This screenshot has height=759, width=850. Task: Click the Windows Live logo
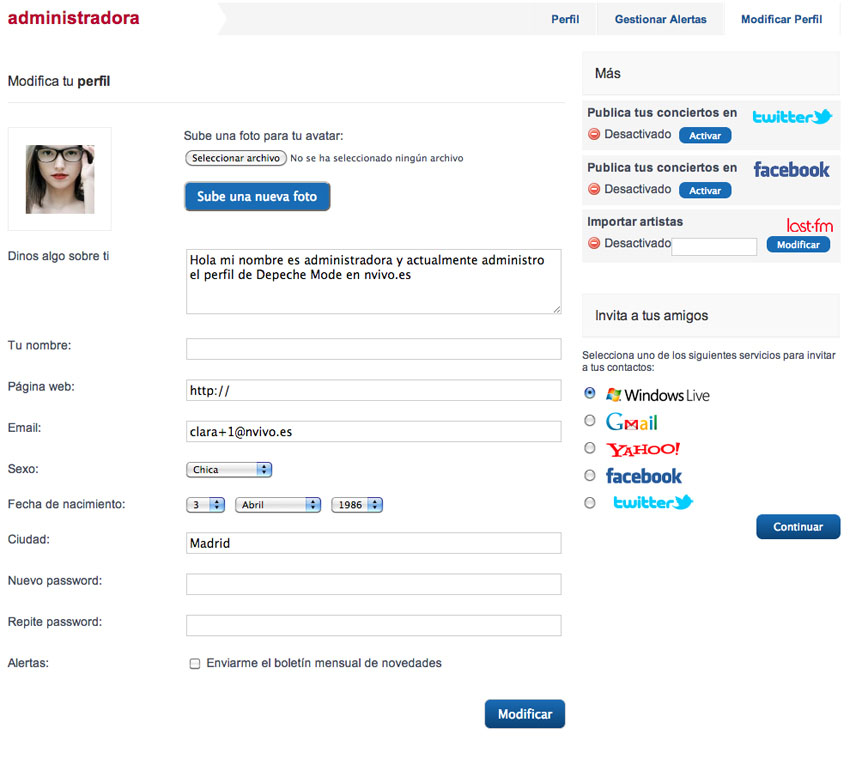658,395
